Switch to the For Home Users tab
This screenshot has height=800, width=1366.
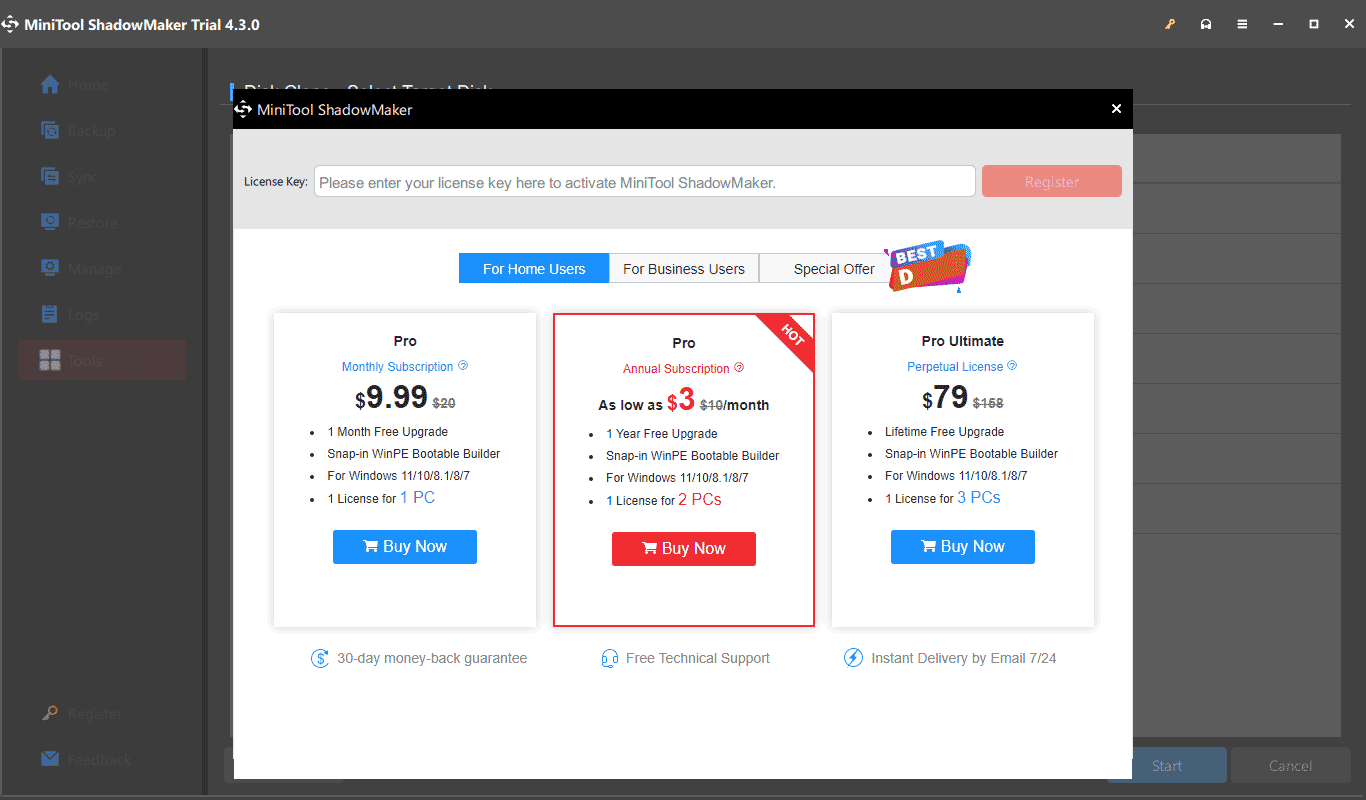[x=534, y=268]
